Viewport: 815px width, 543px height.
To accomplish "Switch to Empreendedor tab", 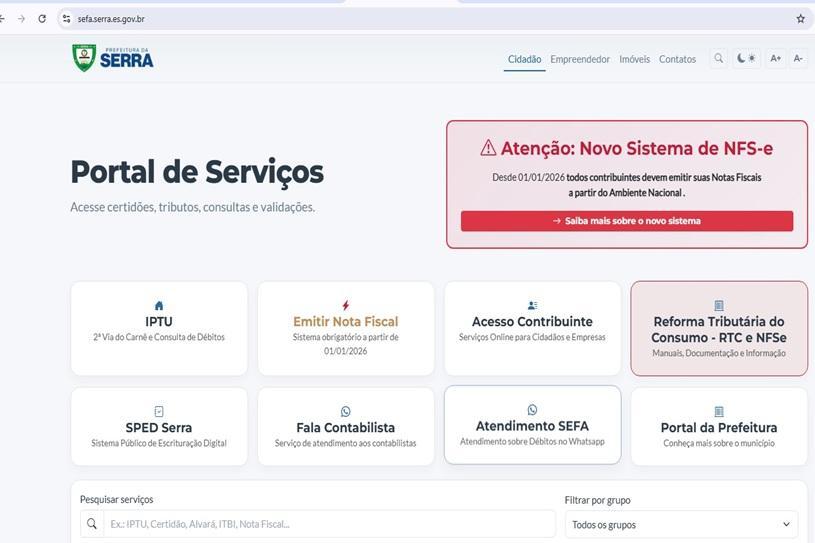I will (580, 59).
